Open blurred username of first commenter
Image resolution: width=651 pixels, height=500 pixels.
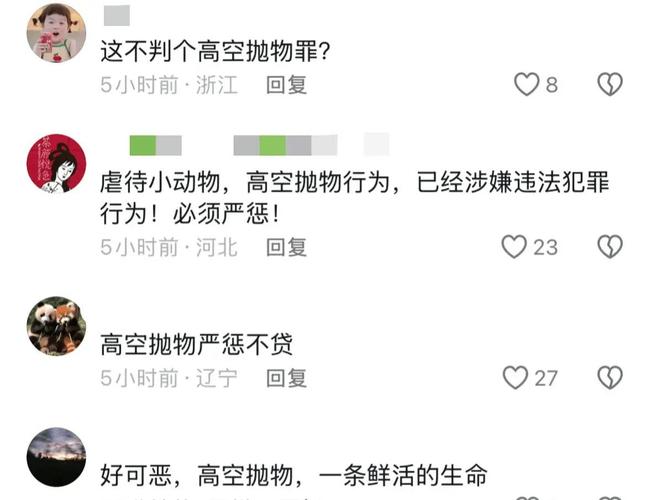click(117, 15)
